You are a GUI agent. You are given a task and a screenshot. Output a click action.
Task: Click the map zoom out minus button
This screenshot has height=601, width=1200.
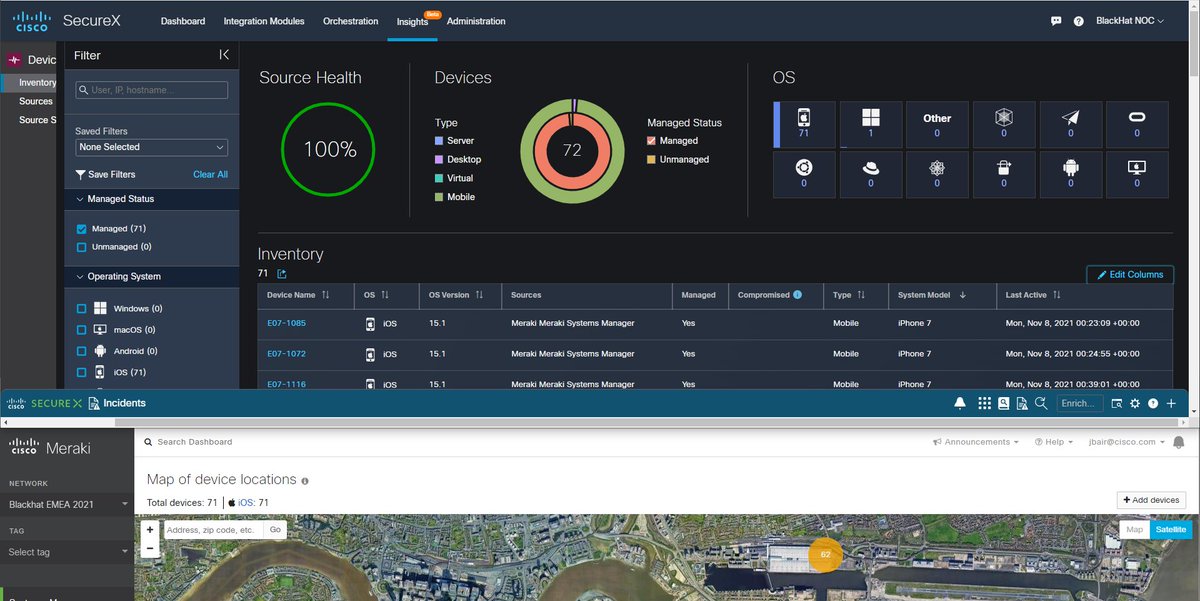pyautogui.click(x=150, y=548)
